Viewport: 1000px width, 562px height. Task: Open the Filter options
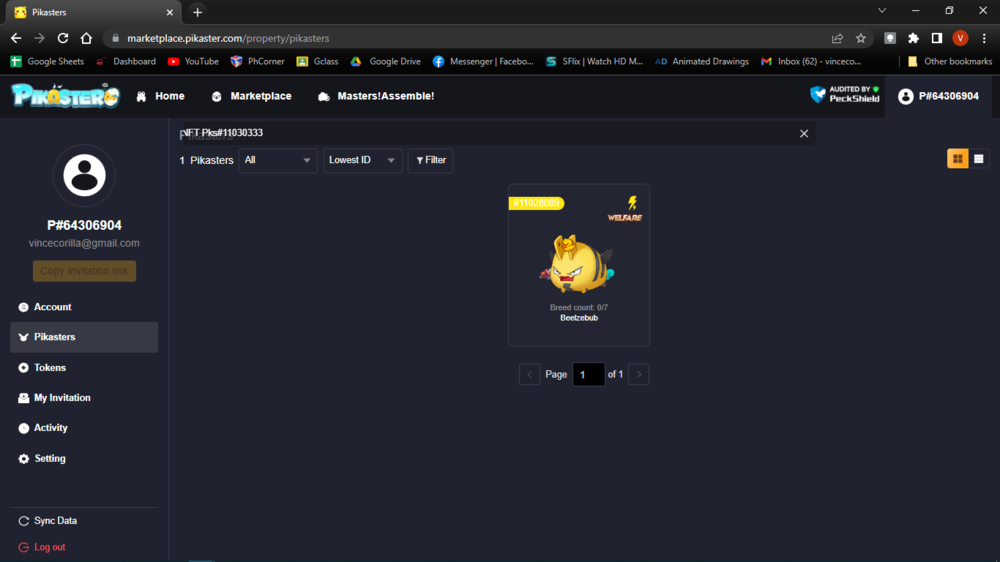(430, 160)
